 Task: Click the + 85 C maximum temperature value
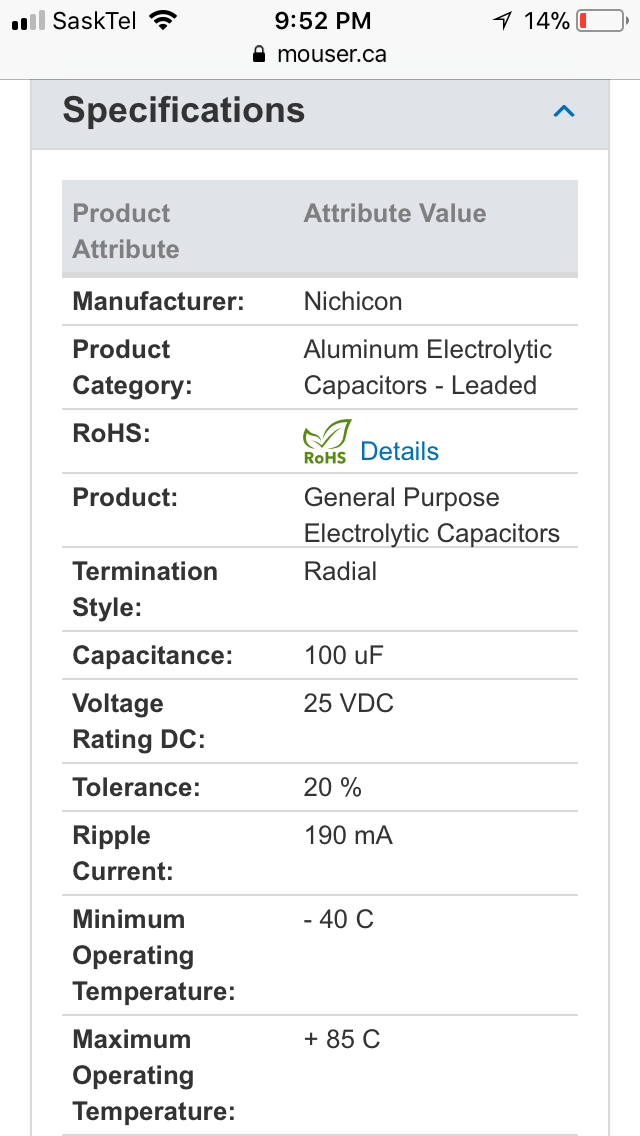click(342, 1039)
